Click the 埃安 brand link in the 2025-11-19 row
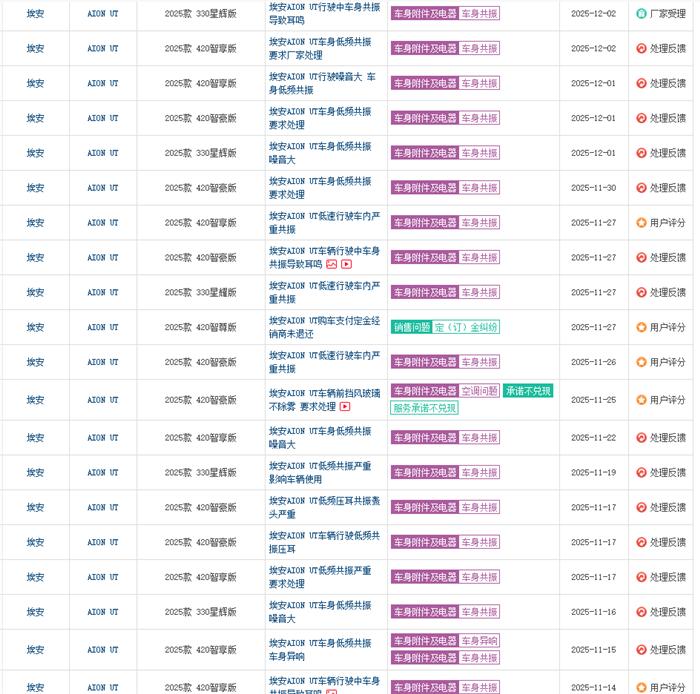The width and height of the screenshot is (700, 694). (35, 473)
